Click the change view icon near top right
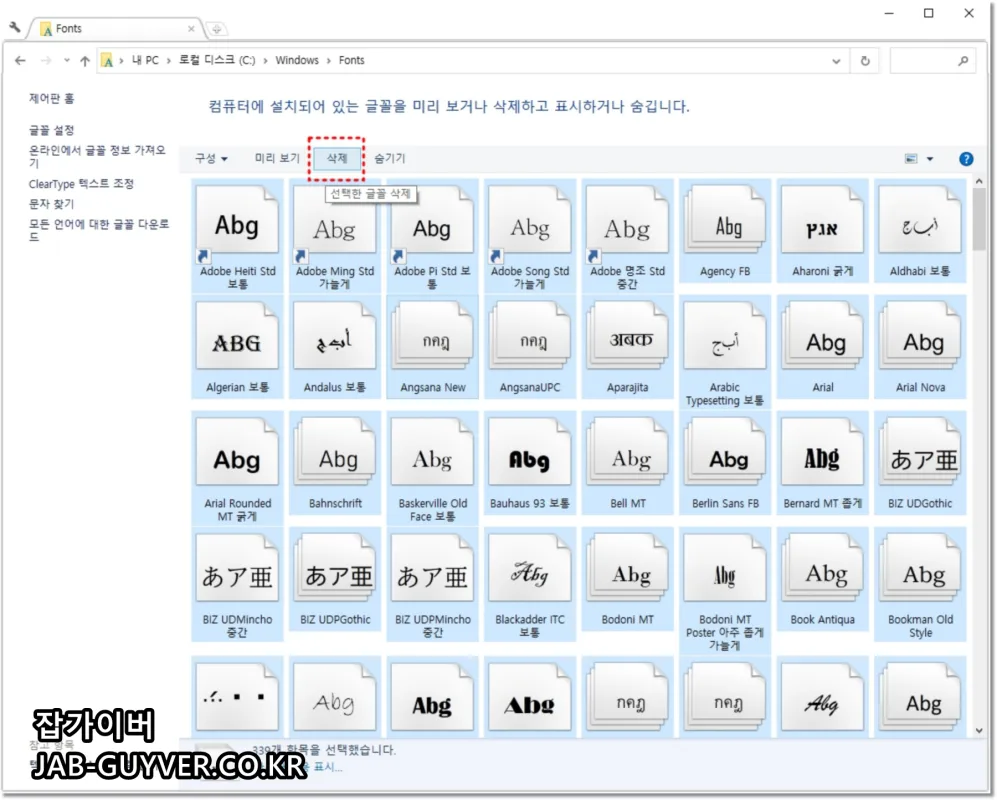This screenshot has width=997, height=800. 910,158
